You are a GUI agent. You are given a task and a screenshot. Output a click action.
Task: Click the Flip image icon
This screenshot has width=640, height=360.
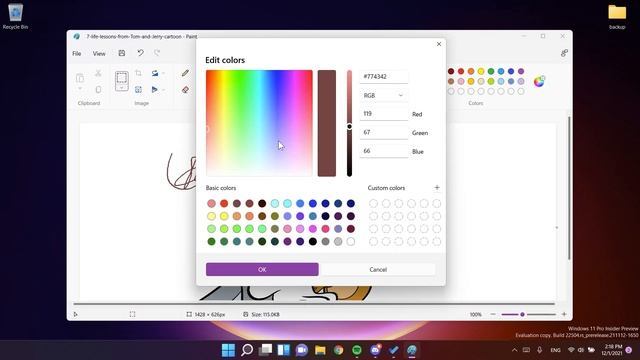[155, 89]
